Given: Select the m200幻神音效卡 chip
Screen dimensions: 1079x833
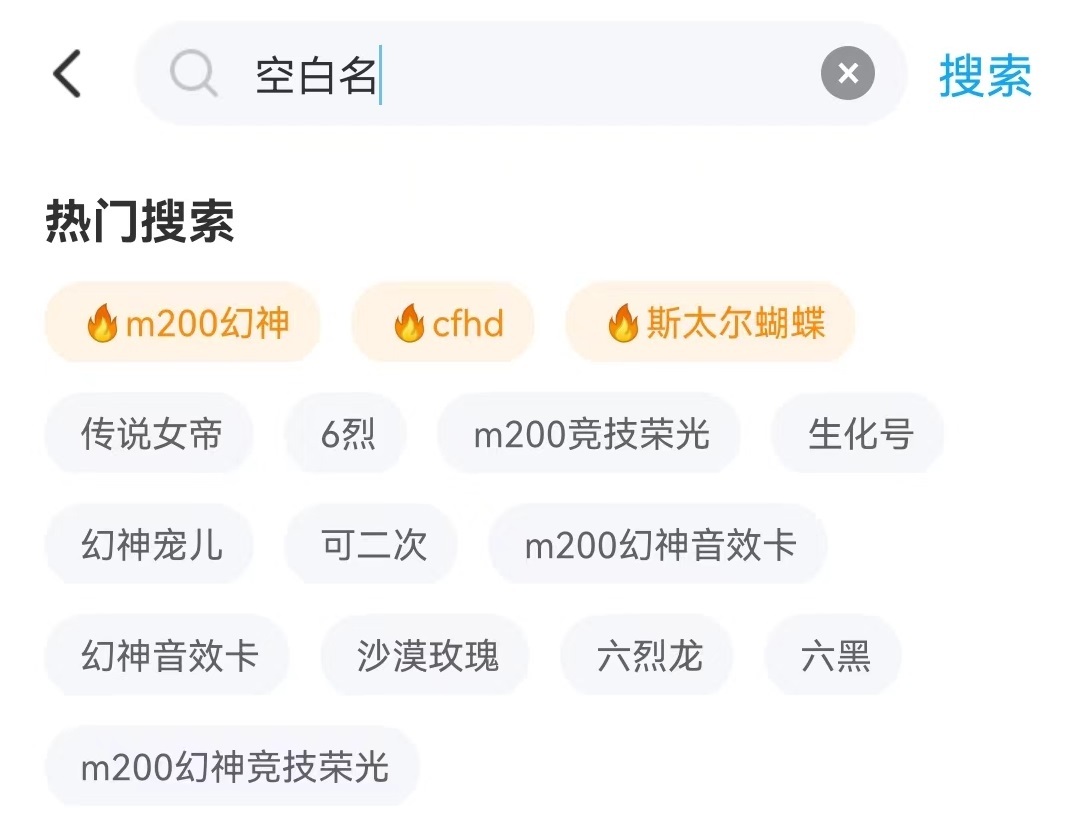Looking at the screenshot, I should pyautogui.click(x=658, y=546).
